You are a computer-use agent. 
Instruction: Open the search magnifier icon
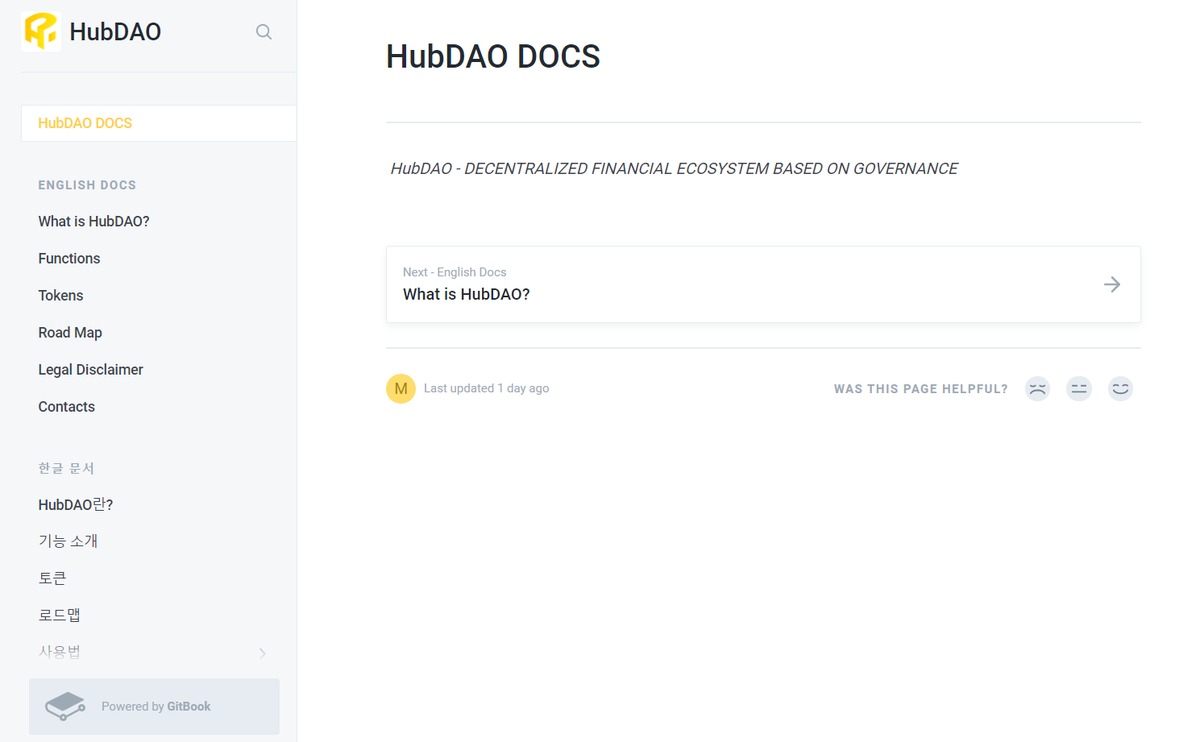(x=264, y=32)
